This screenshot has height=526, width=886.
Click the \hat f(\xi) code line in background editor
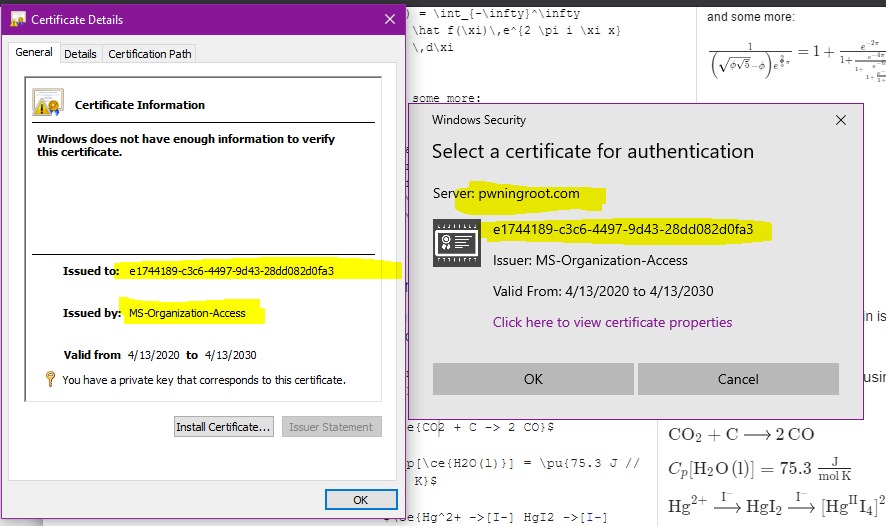(516, 31)
